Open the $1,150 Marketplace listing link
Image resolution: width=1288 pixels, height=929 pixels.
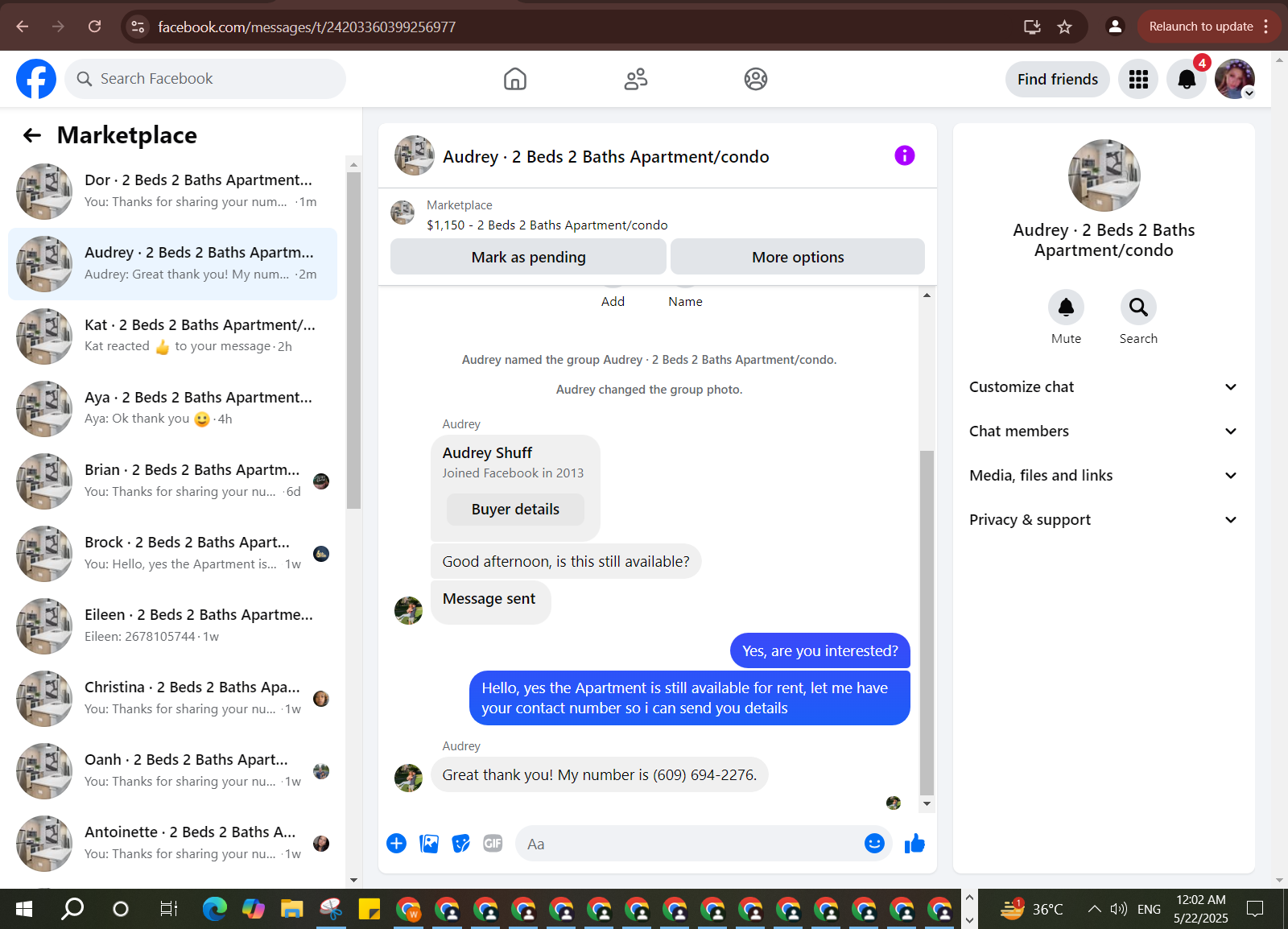click(x=547, y=225)
